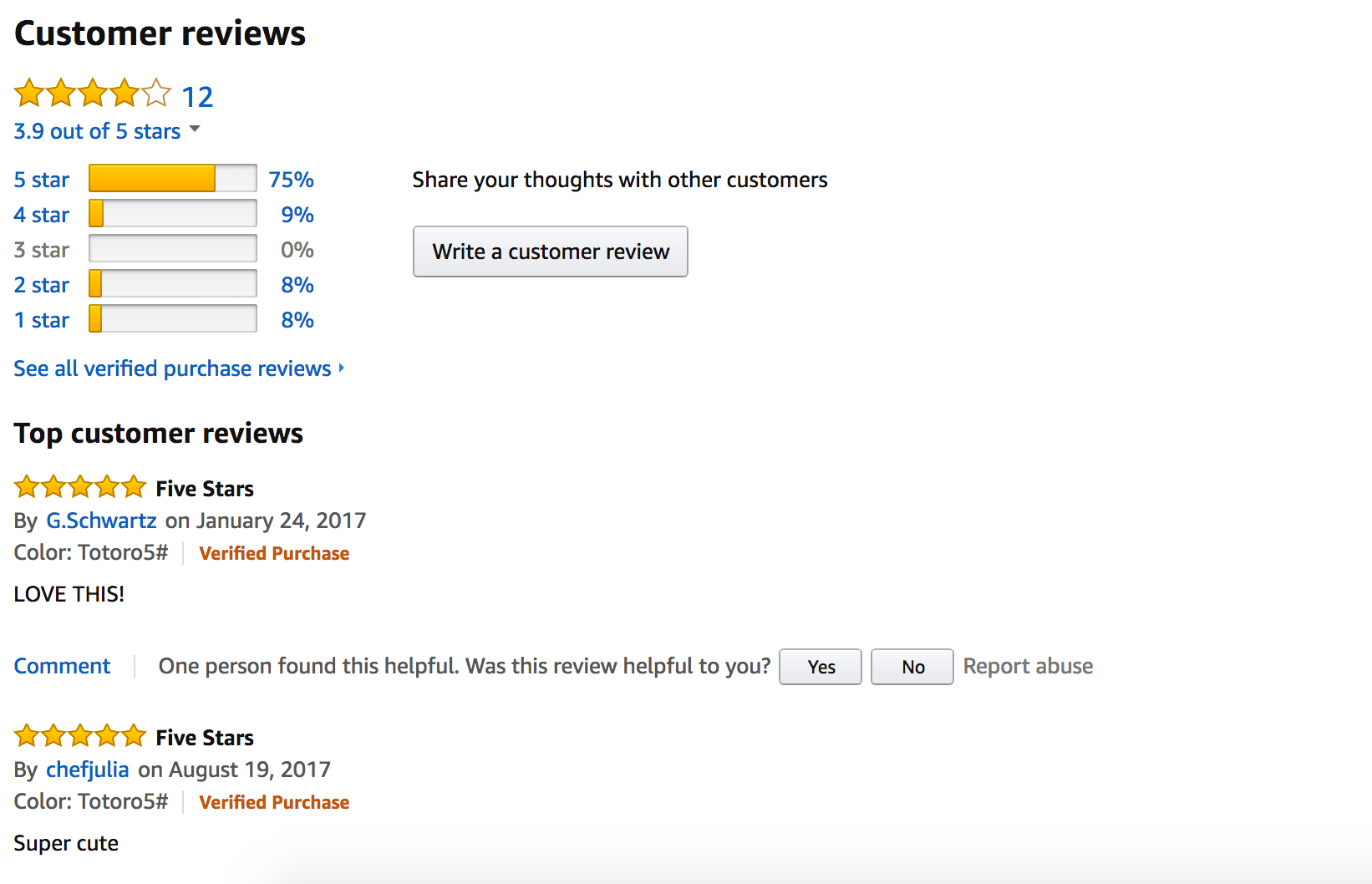
Task: Expand the 3.9 out of 5 stars dropdown
Action: 195,130
